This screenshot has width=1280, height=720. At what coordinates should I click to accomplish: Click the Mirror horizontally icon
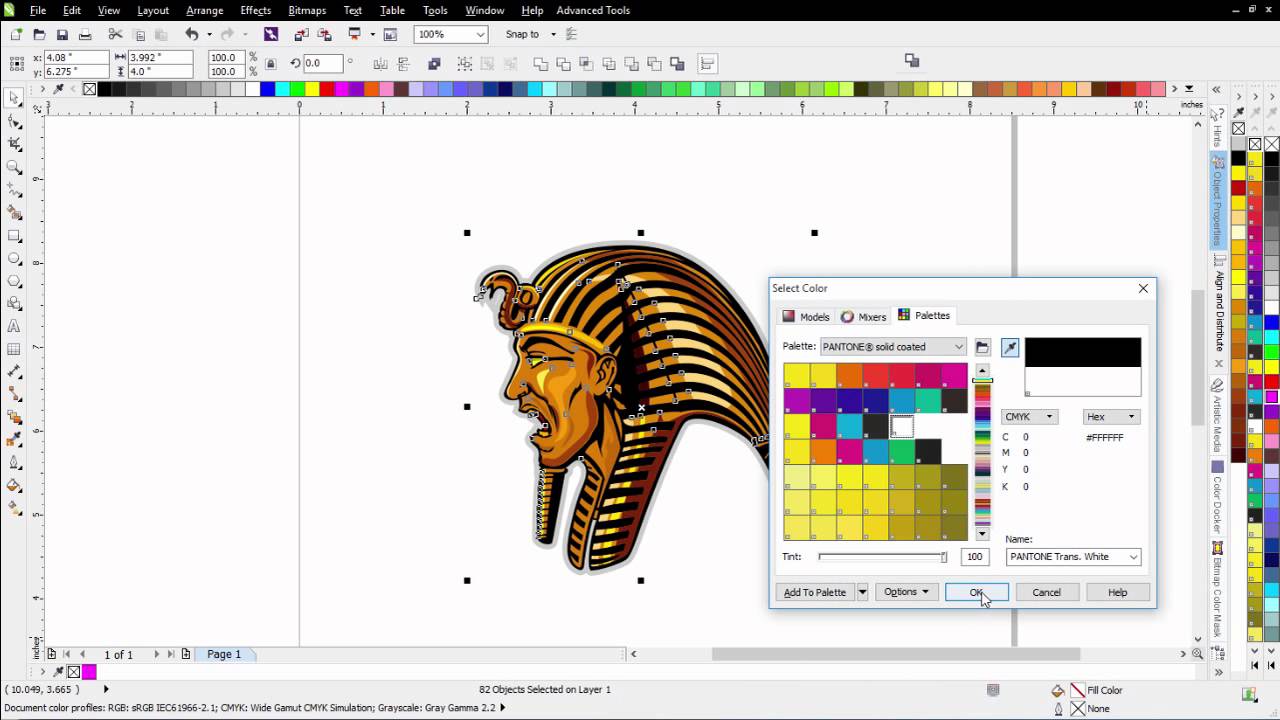pyautogui.click(x=379, y=64)
